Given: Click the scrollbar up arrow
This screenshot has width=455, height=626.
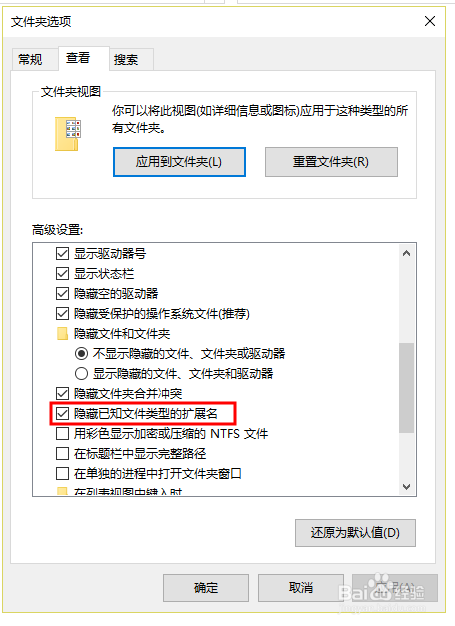Looking at the screenshot, I should click(407, 253).
